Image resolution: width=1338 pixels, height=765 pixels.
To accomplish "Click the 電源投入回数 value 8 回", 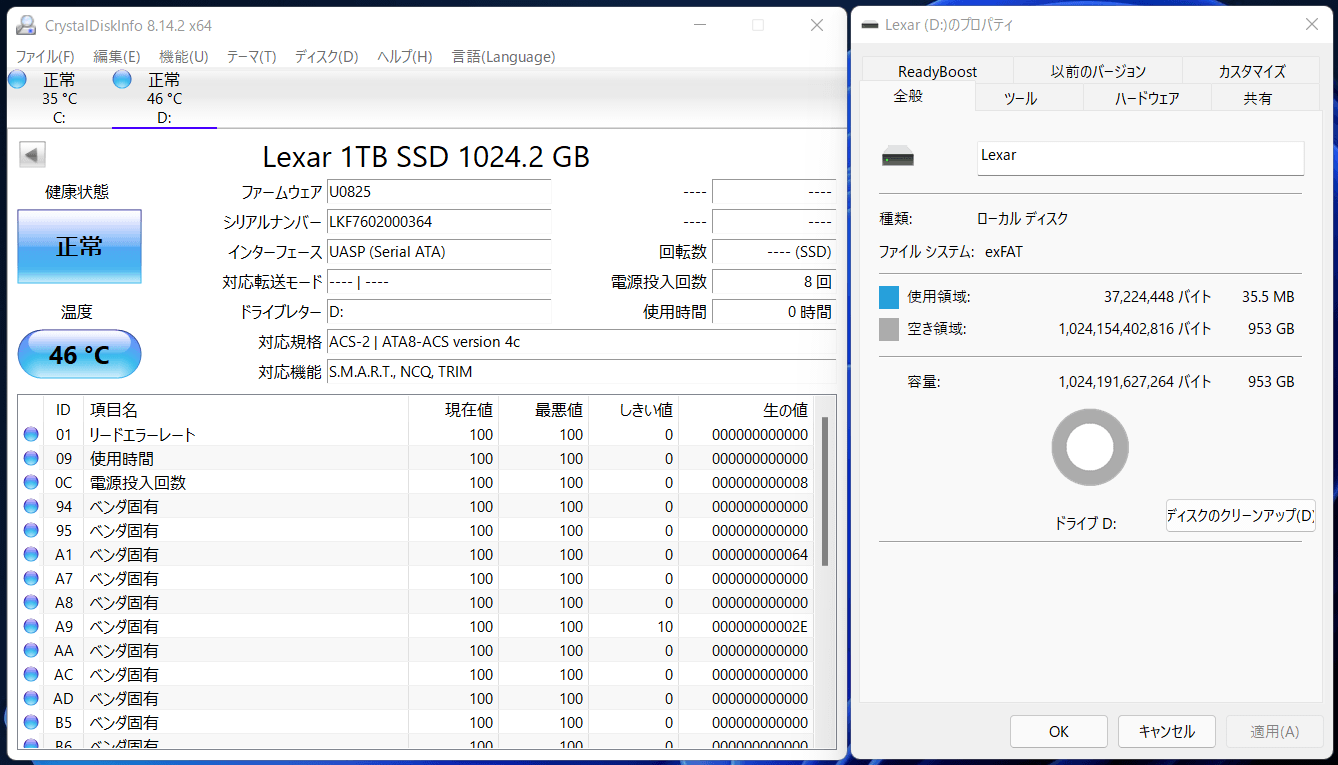I will tap(774, 282).
